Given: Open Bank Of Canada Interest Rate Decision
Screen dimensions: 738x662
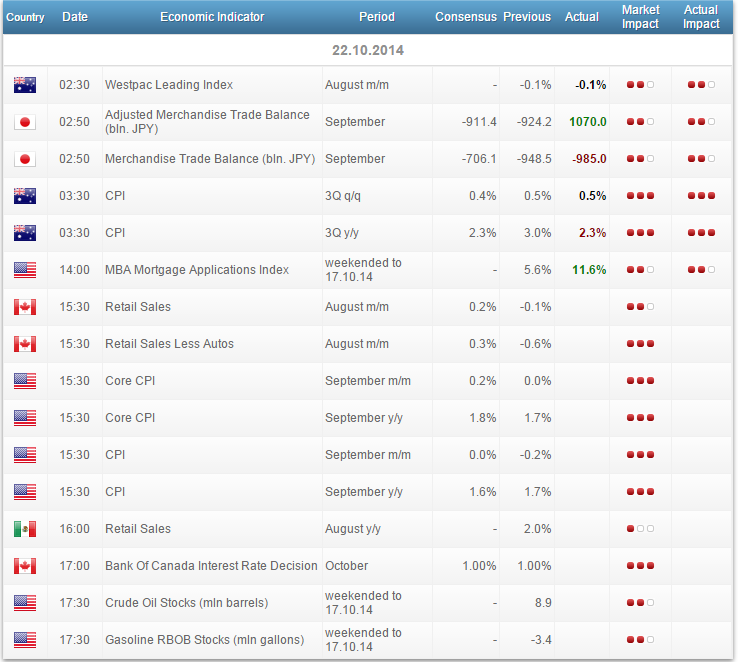Looking at the screenshot, I should [211, 566].
